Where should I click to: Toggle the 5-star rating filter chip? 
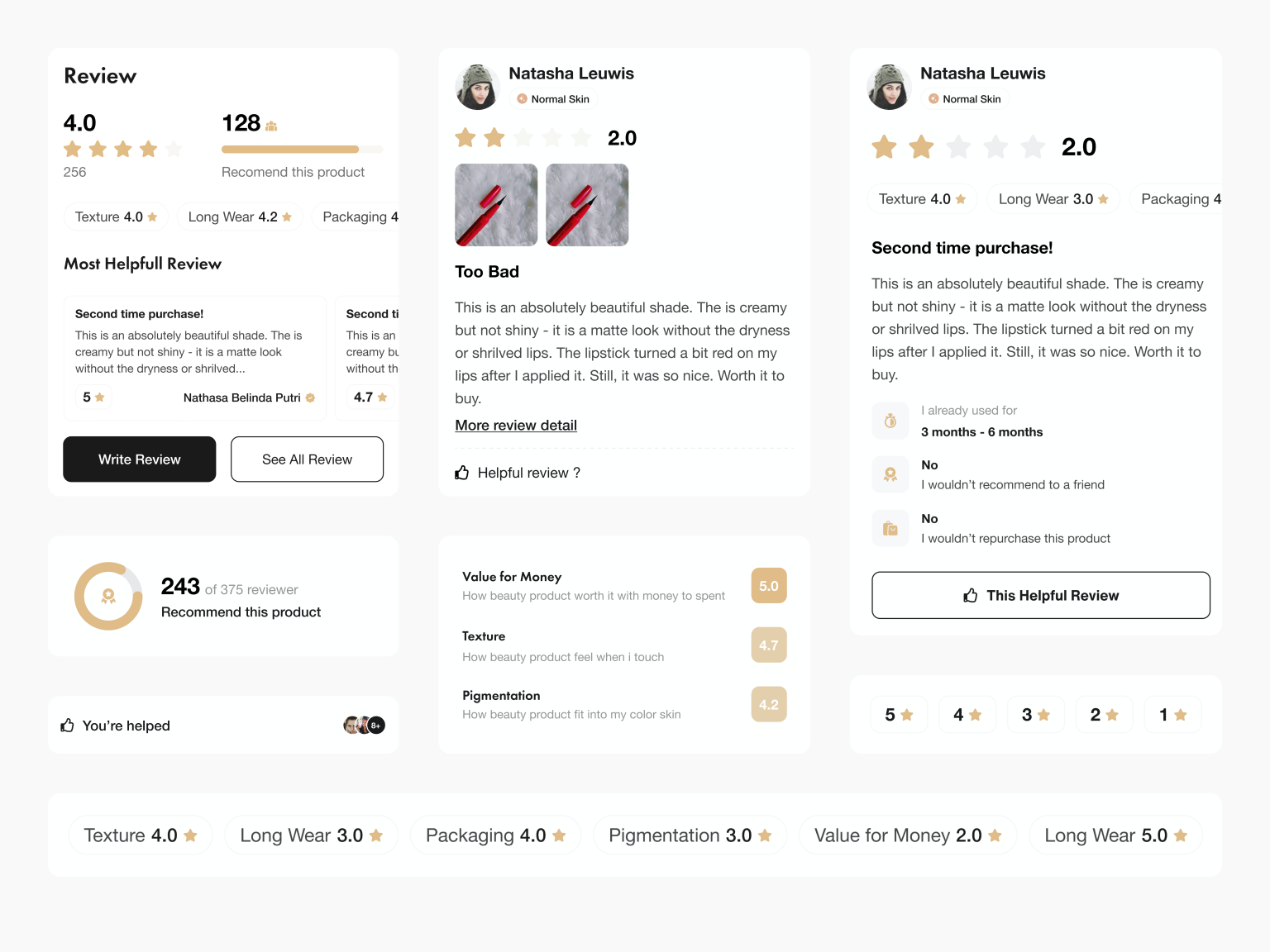pyautogui.click(x=899, y=714)
